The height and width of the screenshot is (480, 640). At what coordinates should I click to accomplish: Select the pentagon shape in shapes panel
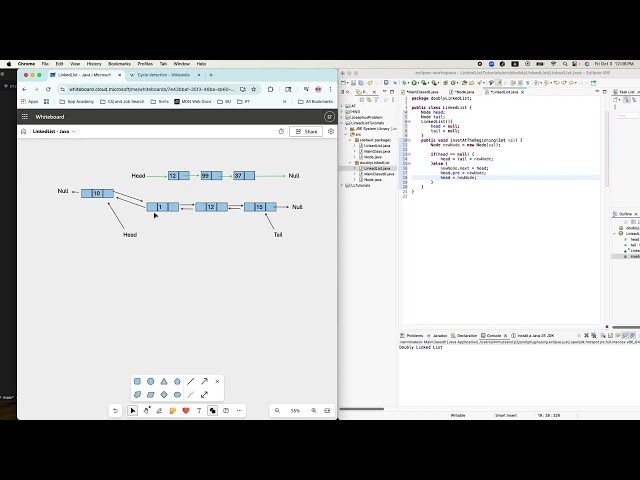click(x=177, y=381)
